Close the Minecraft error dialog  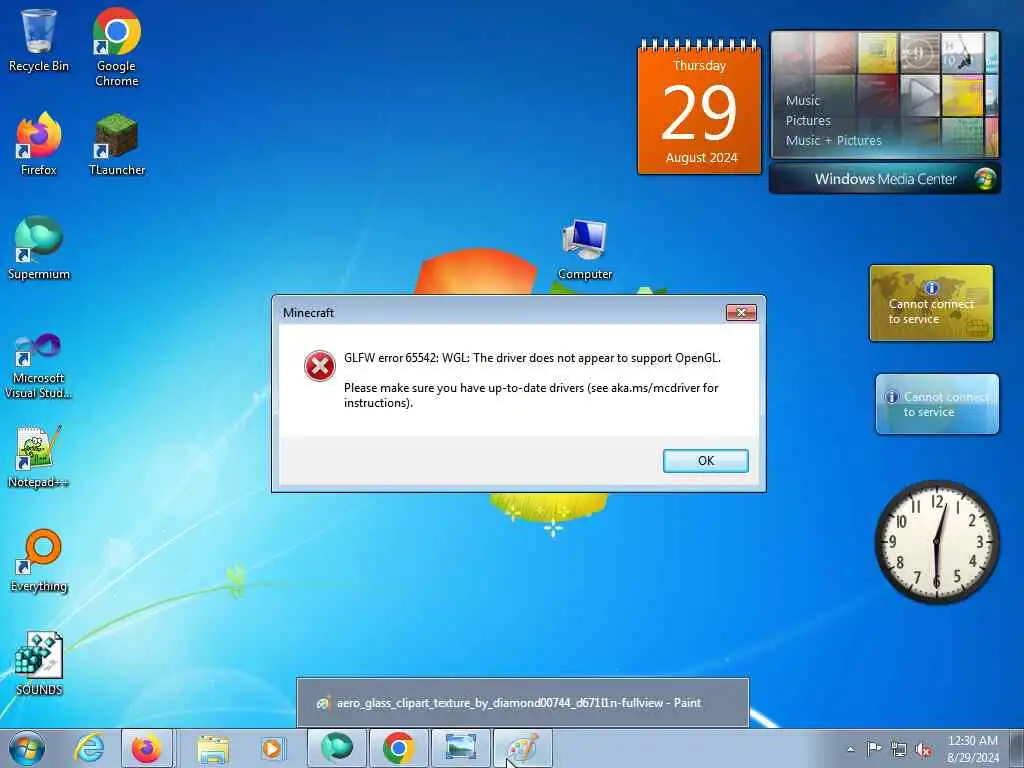coord(741,313)
